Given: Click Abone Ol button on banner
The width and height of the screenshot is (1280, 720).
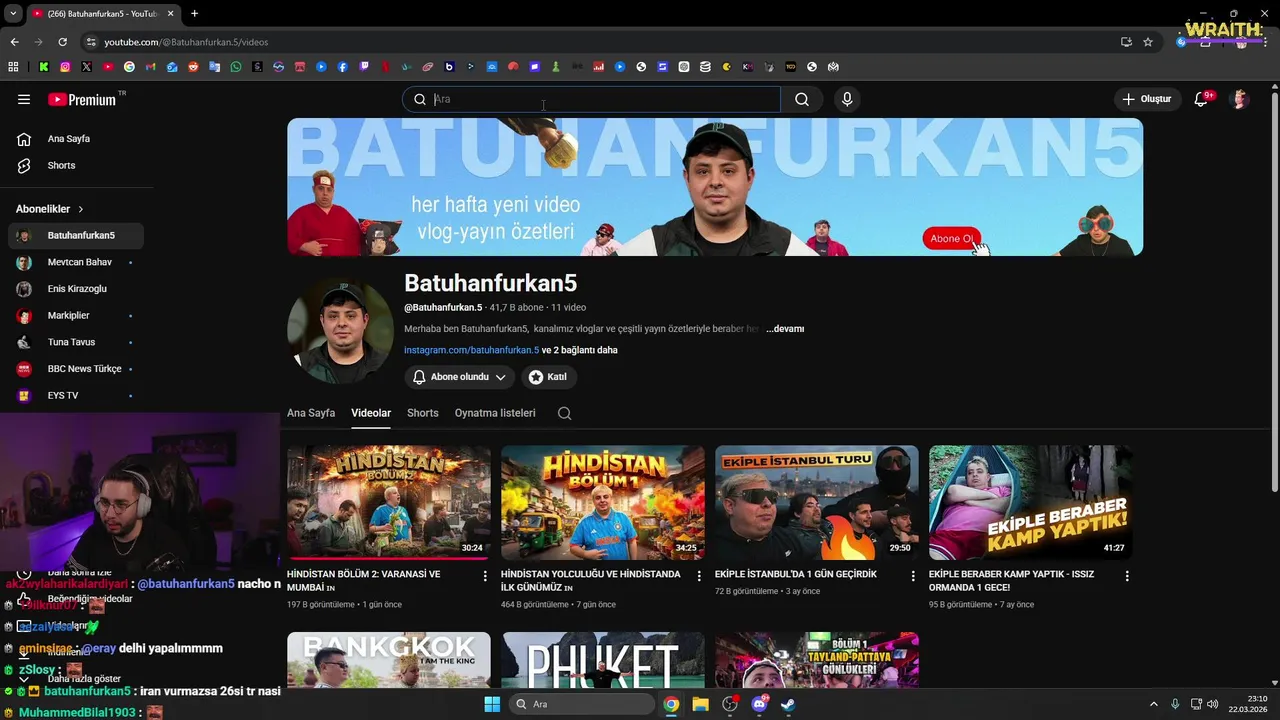Looking at the screenshot, I should click(x=951, y=239).
